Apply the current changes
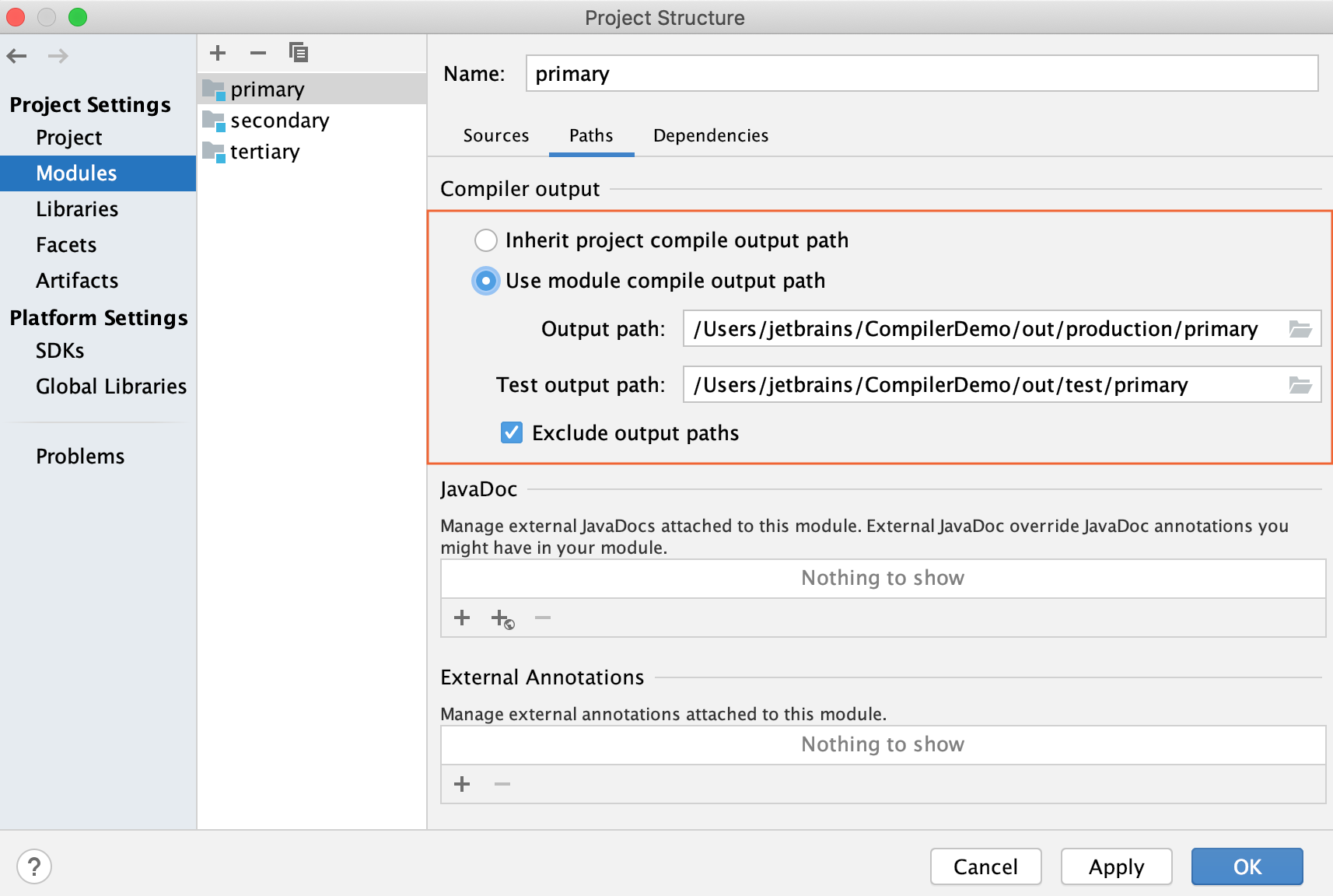The width and height of the screenshot is (1333, 896). tap(1116, 866)
